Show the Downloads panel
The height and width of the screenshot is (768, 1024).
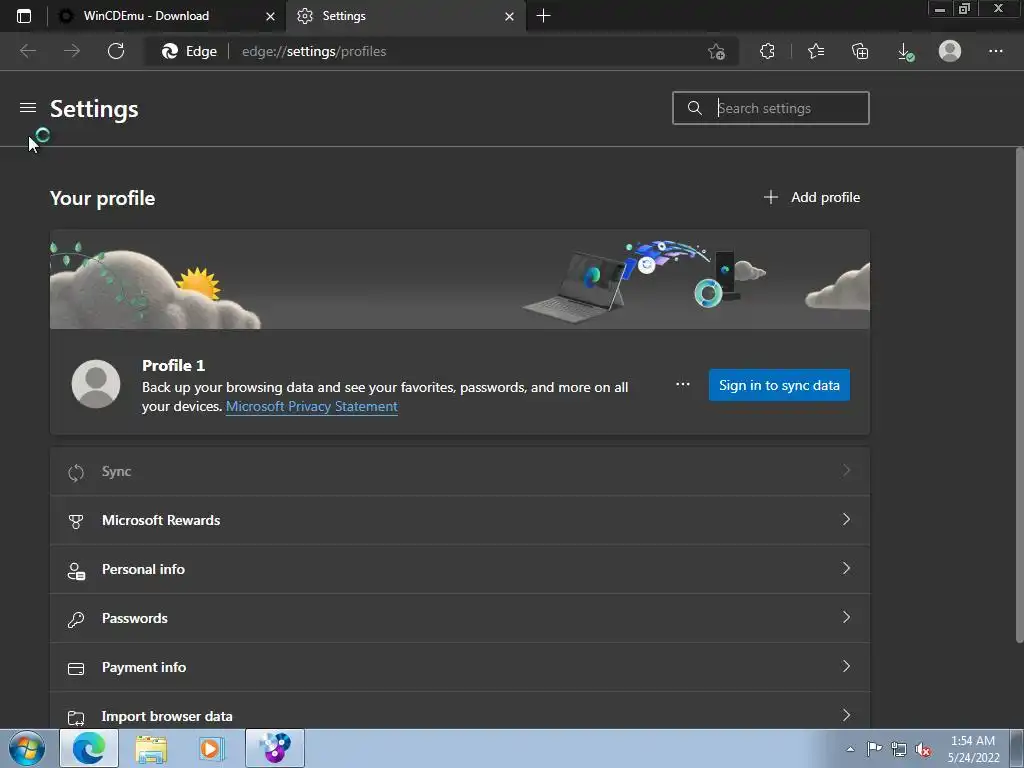click(x=905, y=52)
